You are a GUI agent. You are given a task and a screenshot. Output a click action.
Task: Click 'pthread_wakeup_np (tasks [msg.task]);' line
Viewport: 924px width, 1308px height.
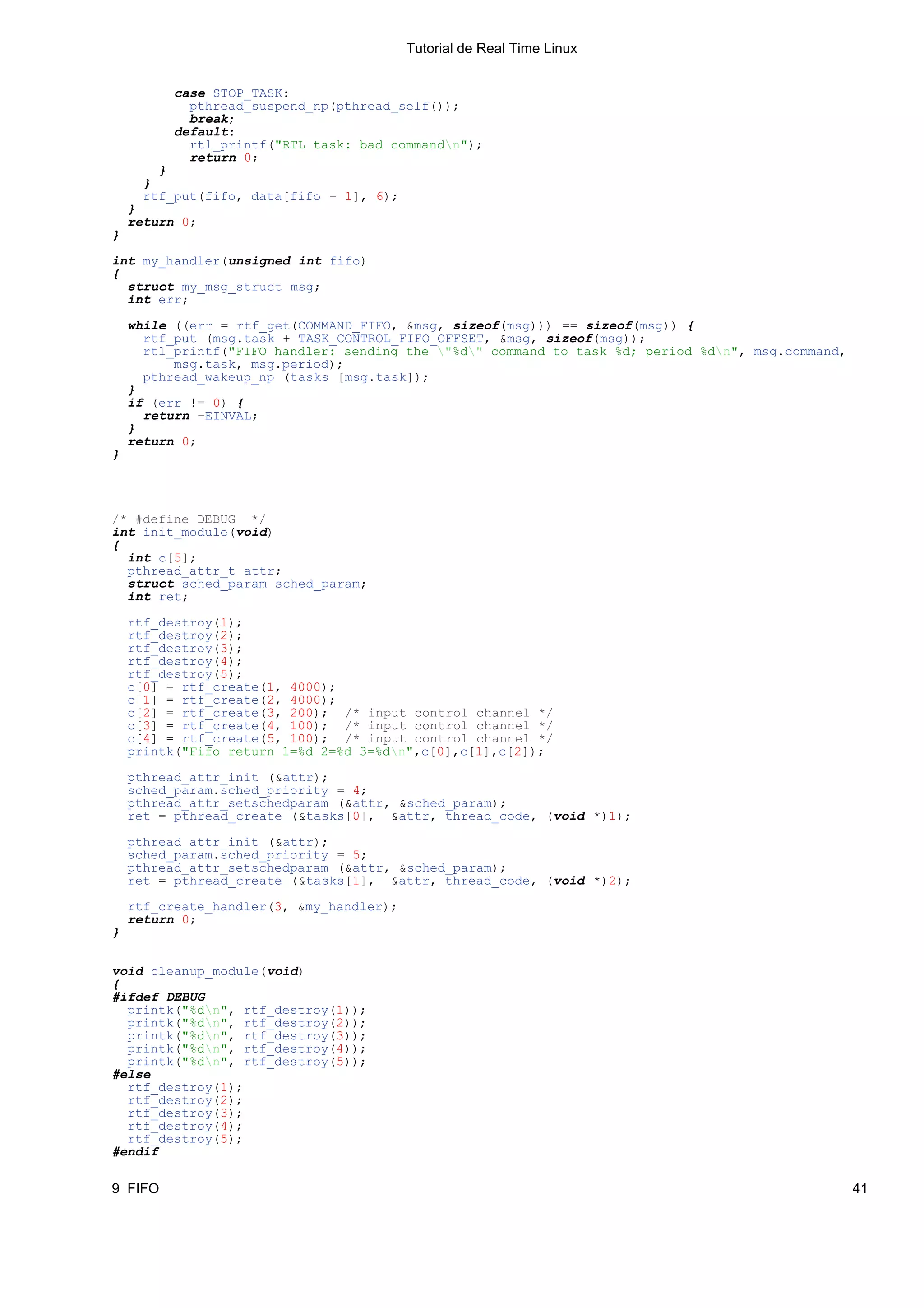[286, 378]
